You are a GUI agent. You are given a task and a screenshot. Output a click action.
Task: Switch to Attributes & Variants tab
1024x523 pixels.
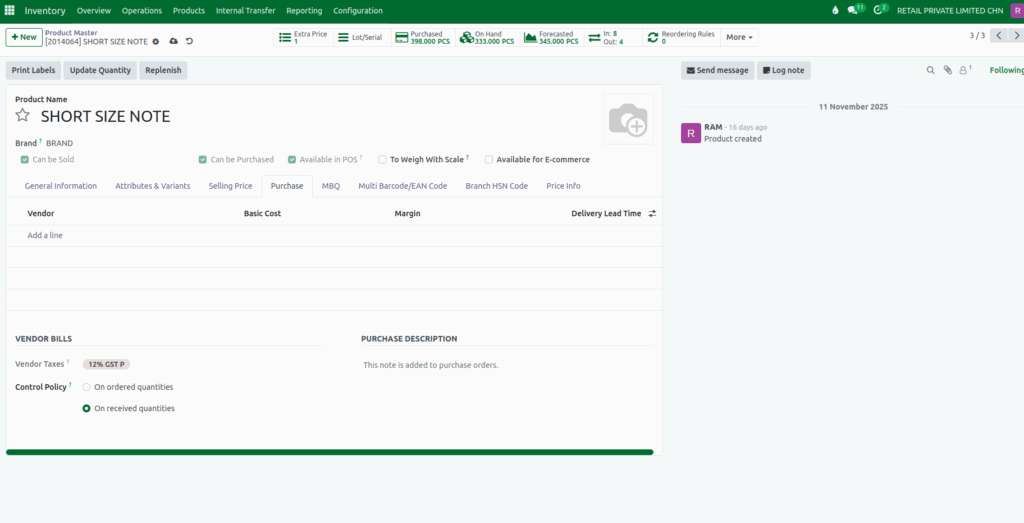[x=153, y=186]
